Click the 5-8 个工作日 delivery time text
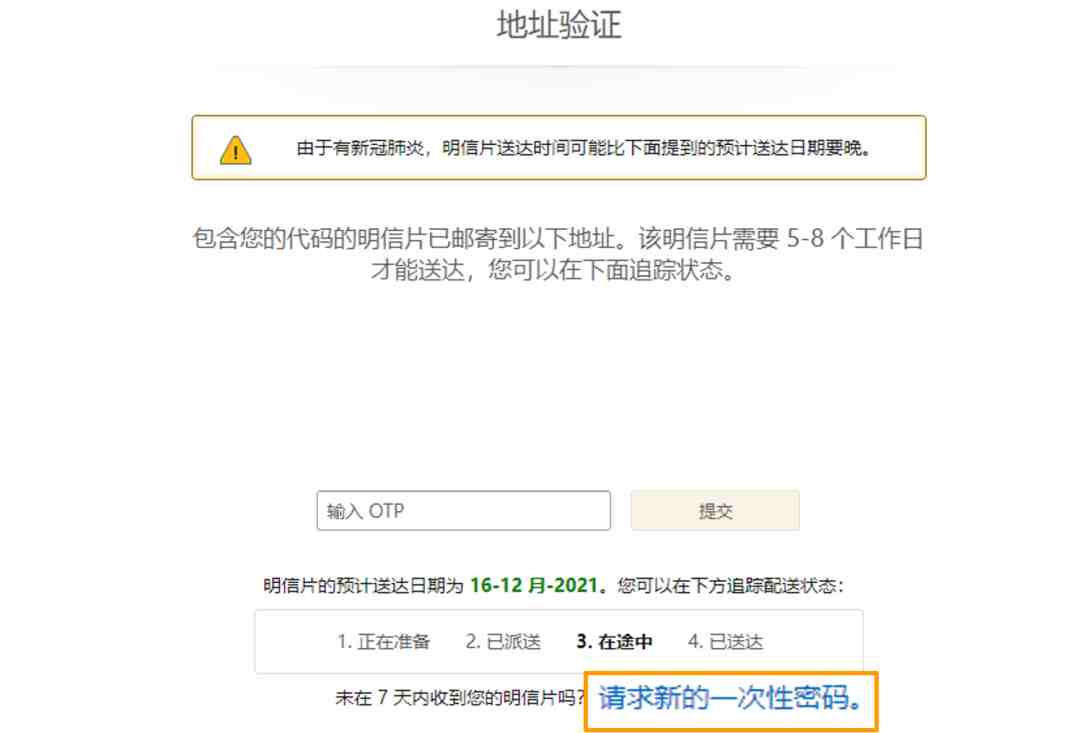This screenshot has width=1080, height=733. tap(855, 239)
